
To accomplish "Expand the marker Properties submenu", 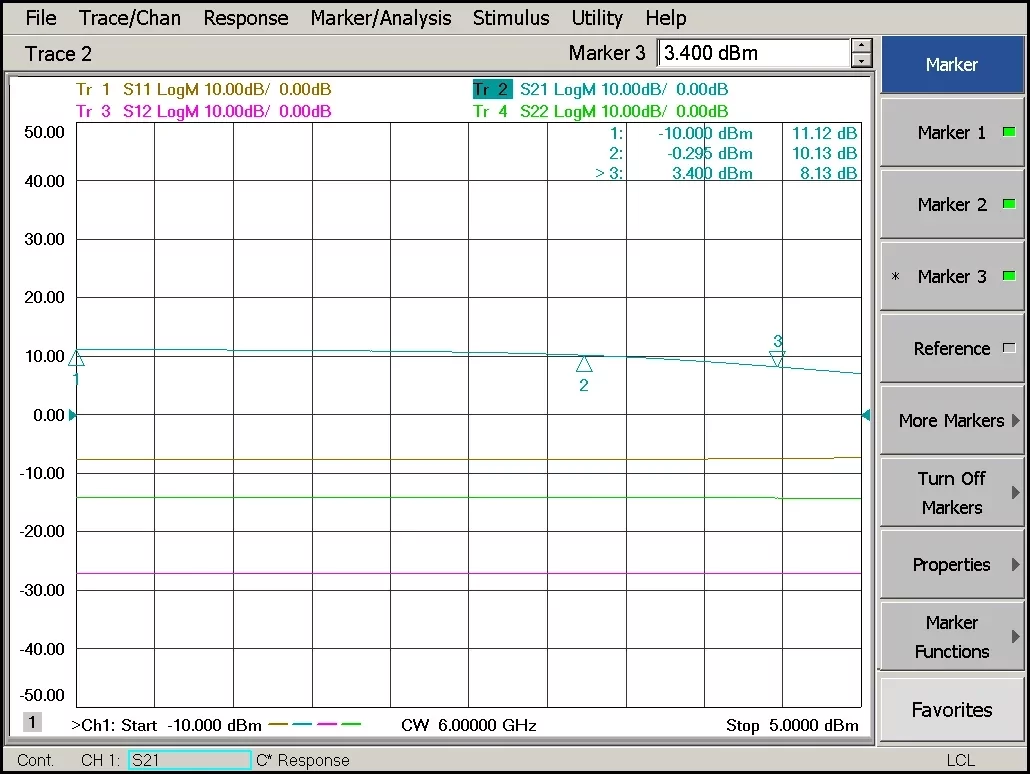I will [952, 564].
